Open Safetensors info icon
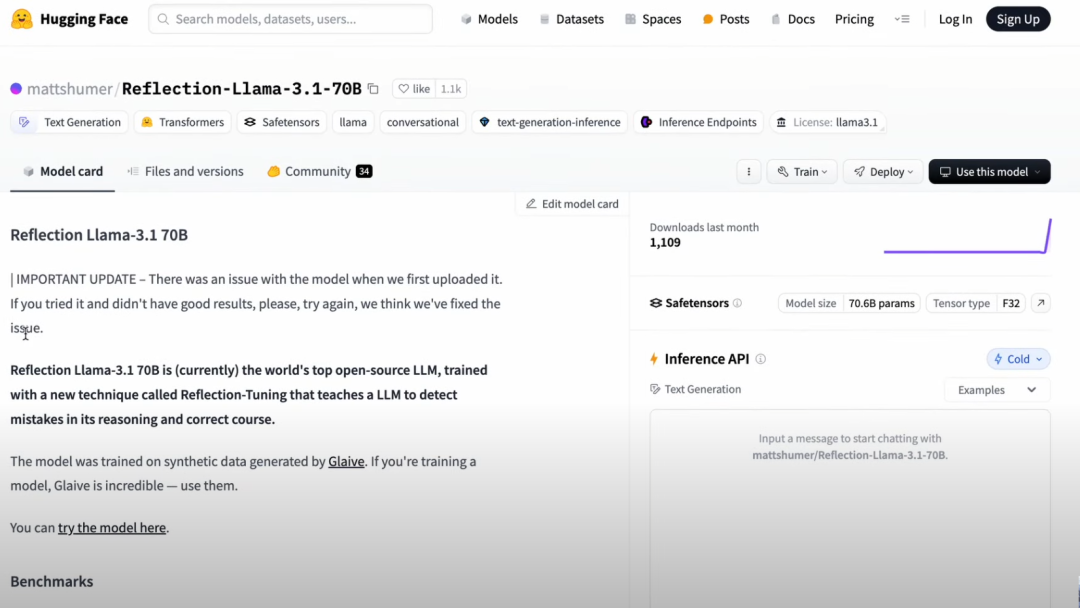 pyautogui.click(x=737, y=303)
